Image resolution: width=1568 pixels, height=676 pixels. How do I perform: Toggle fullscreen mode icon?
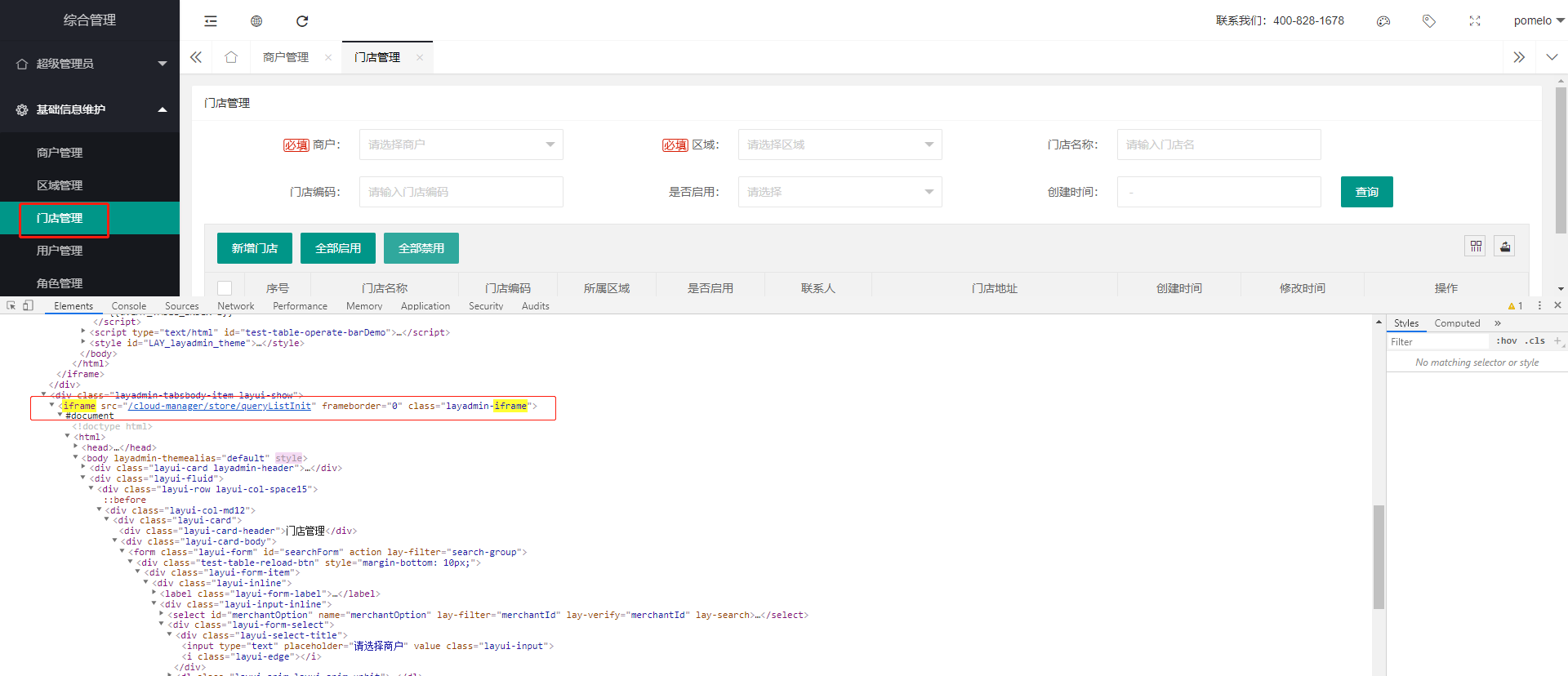pyautogui.click(x=1475, y=21)
